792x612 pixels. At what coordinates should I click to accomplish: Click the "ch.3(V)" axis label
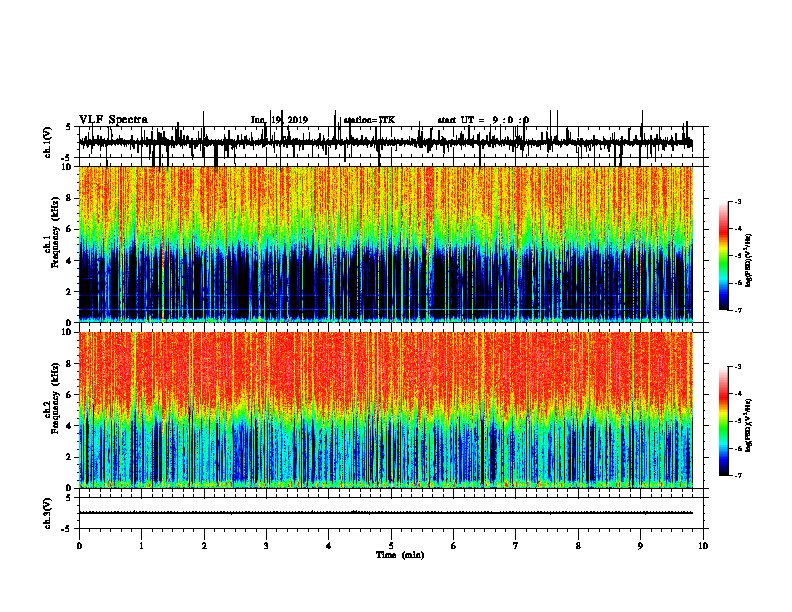coord(48,514)
